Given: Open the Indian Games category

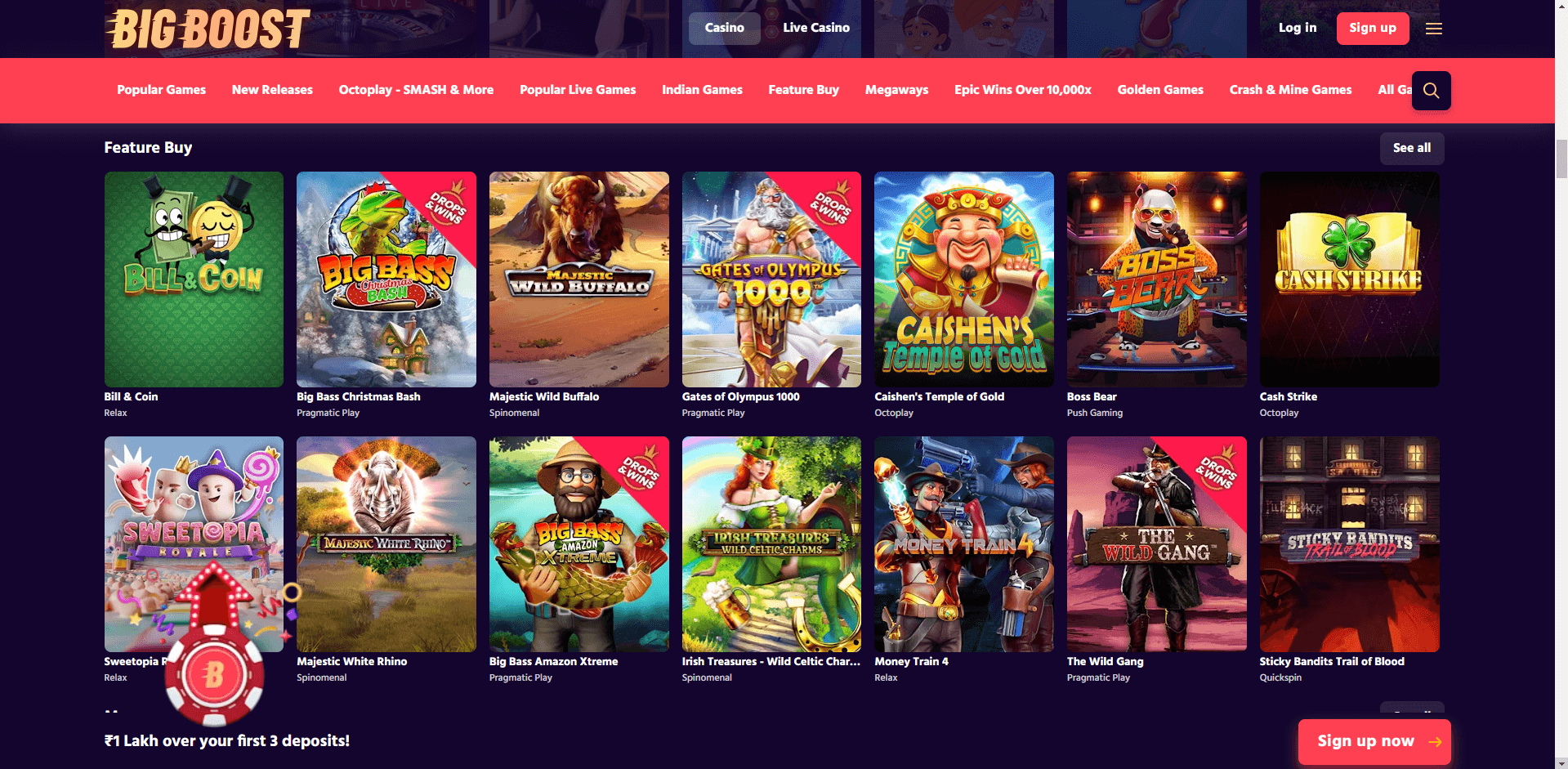Looking at the screenshot, I should coord(702,90).
